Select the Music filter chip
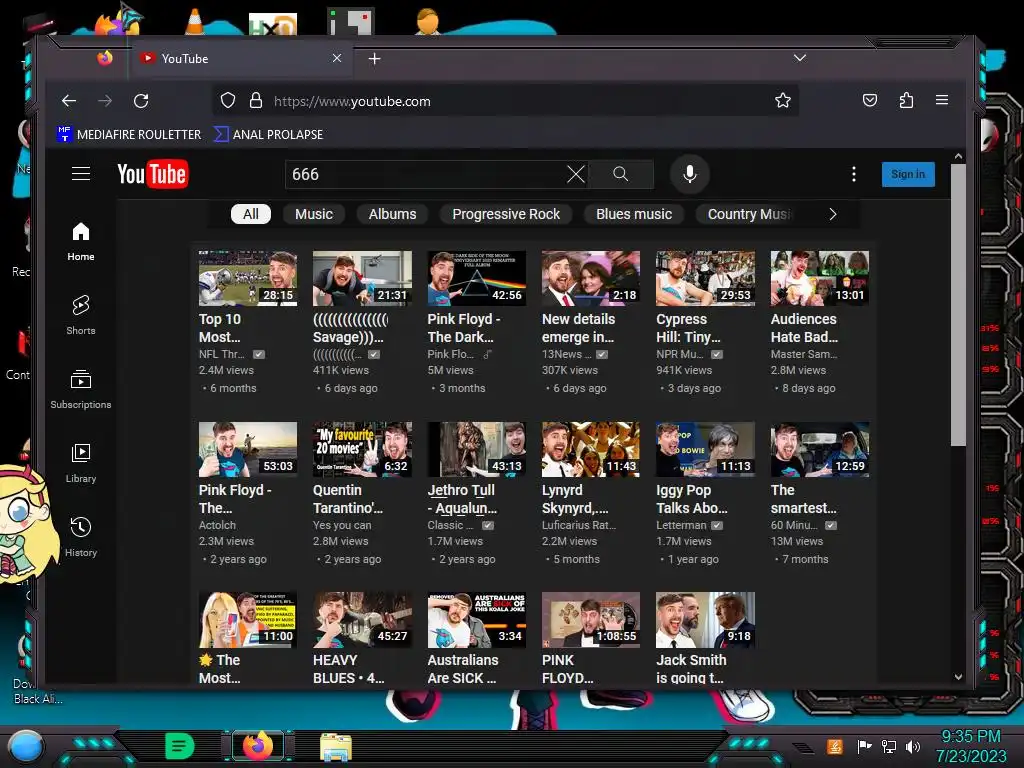This screenshot has width=1024, height=768. (x=313, y=214)
